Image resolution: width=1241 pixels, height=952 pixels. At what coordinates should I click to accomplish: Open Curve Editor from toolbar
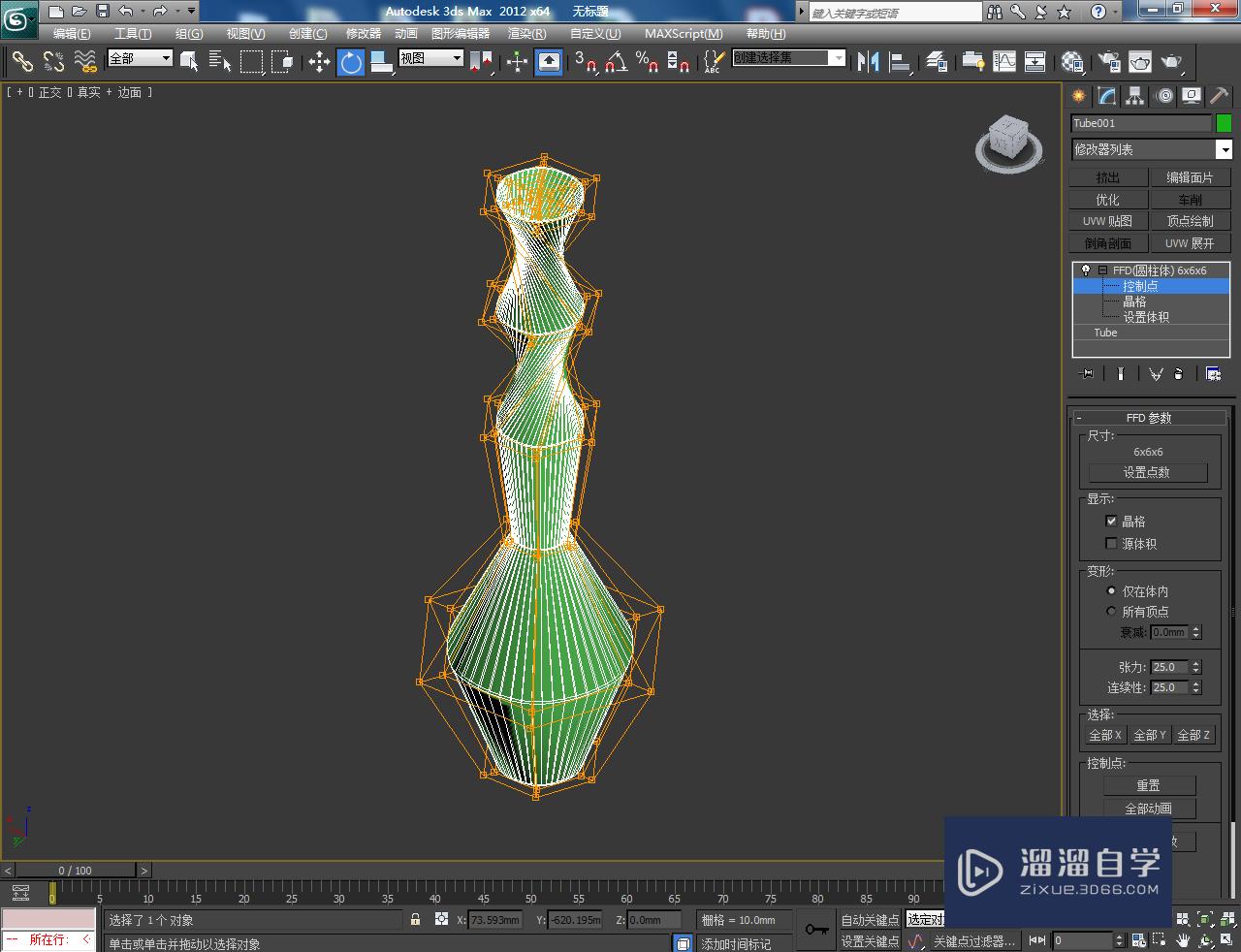(x=1004, y=62)
